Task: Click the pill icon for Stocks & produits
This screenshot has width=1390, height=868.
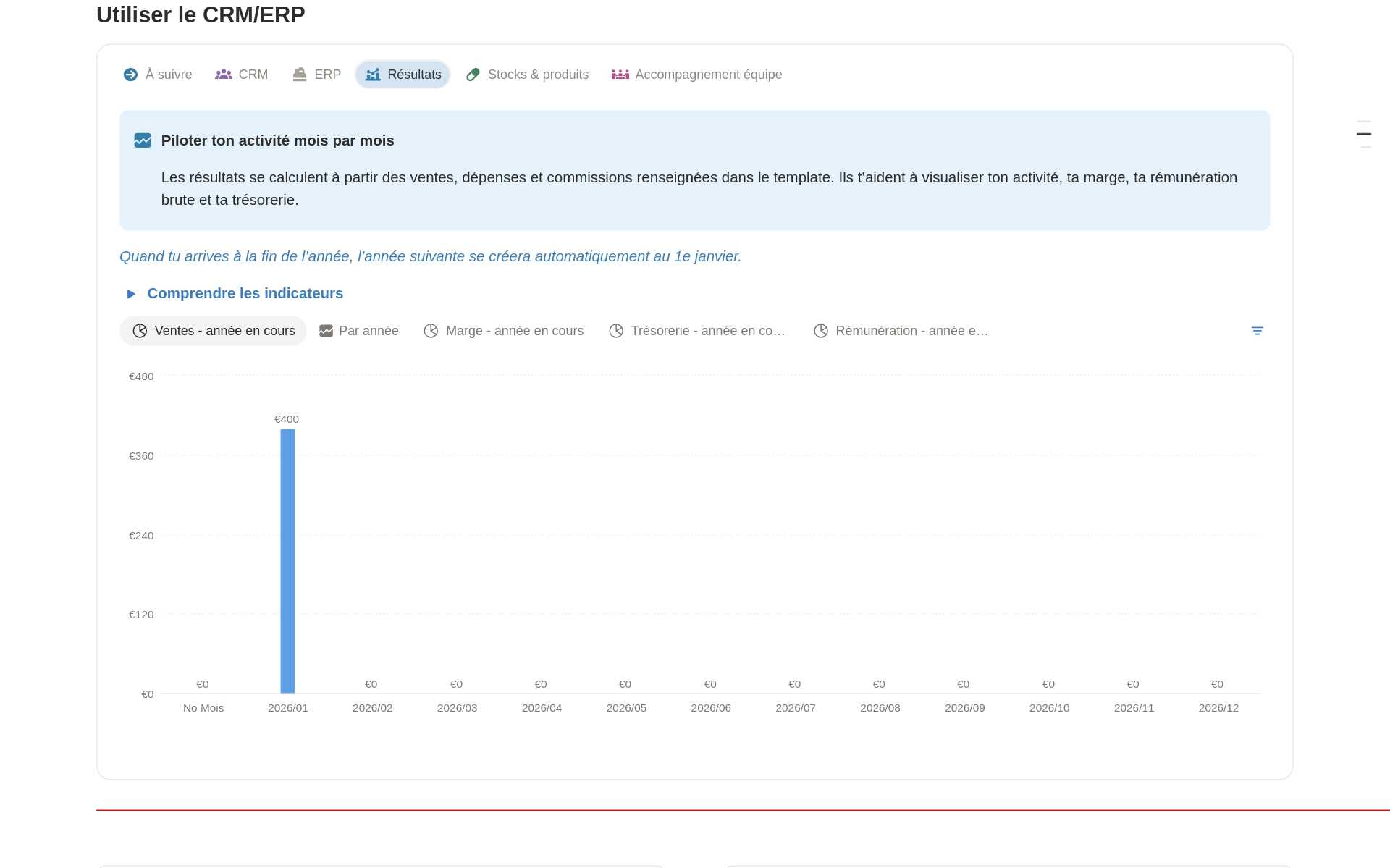Action: [x=473, y=75]
